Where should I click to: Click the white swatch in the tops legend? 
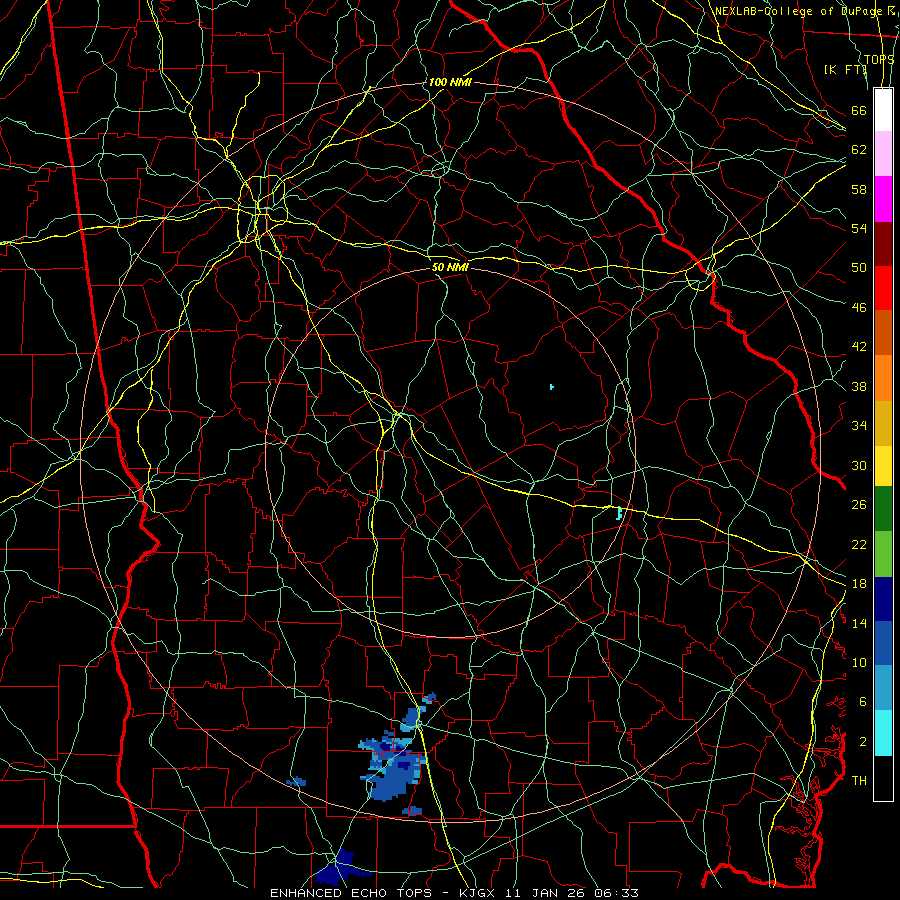pyautogui.click(x=883, y=110)
